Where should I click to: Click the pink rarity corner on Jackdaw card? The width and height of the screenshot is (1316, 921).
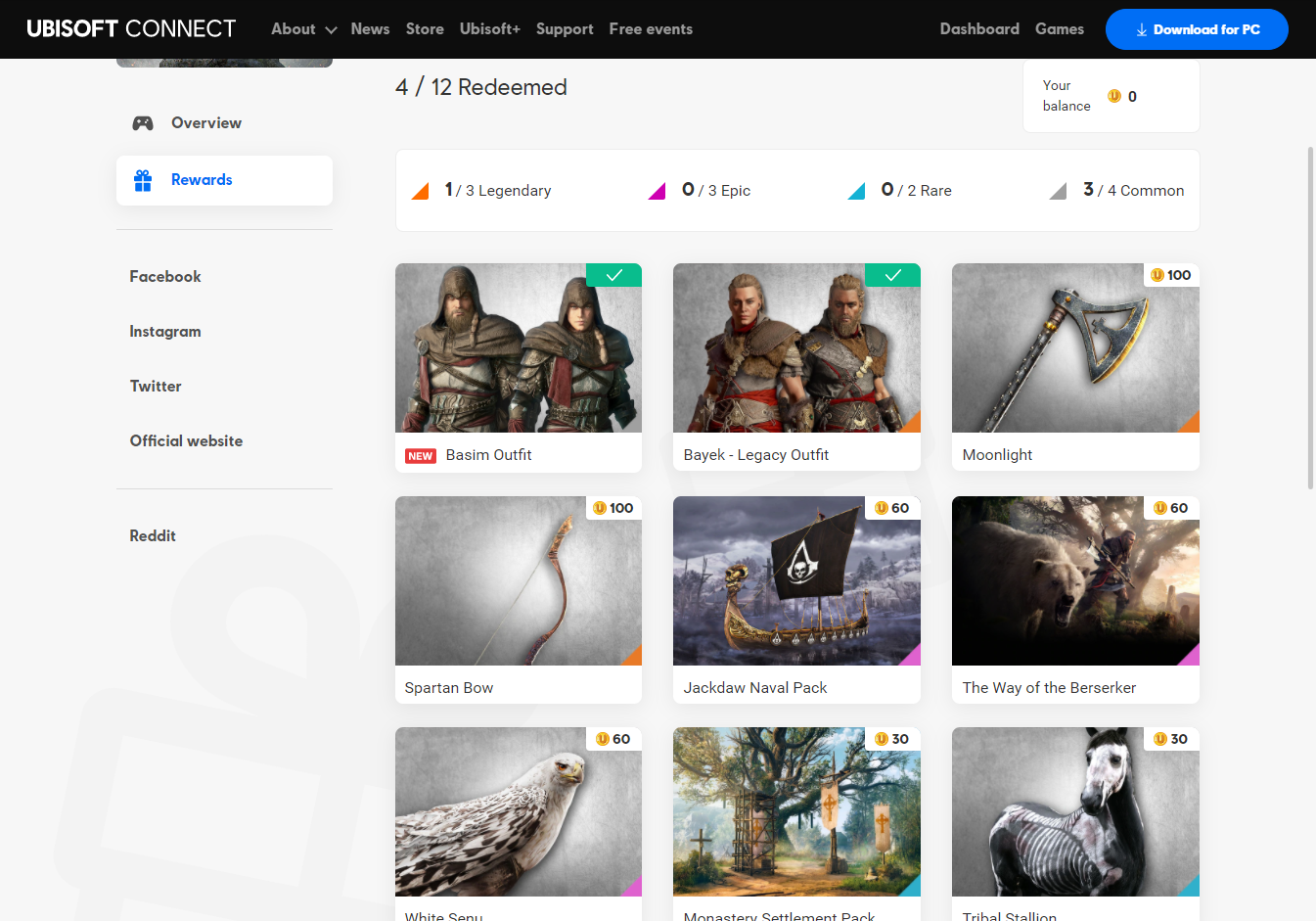(x=912, y=657)
